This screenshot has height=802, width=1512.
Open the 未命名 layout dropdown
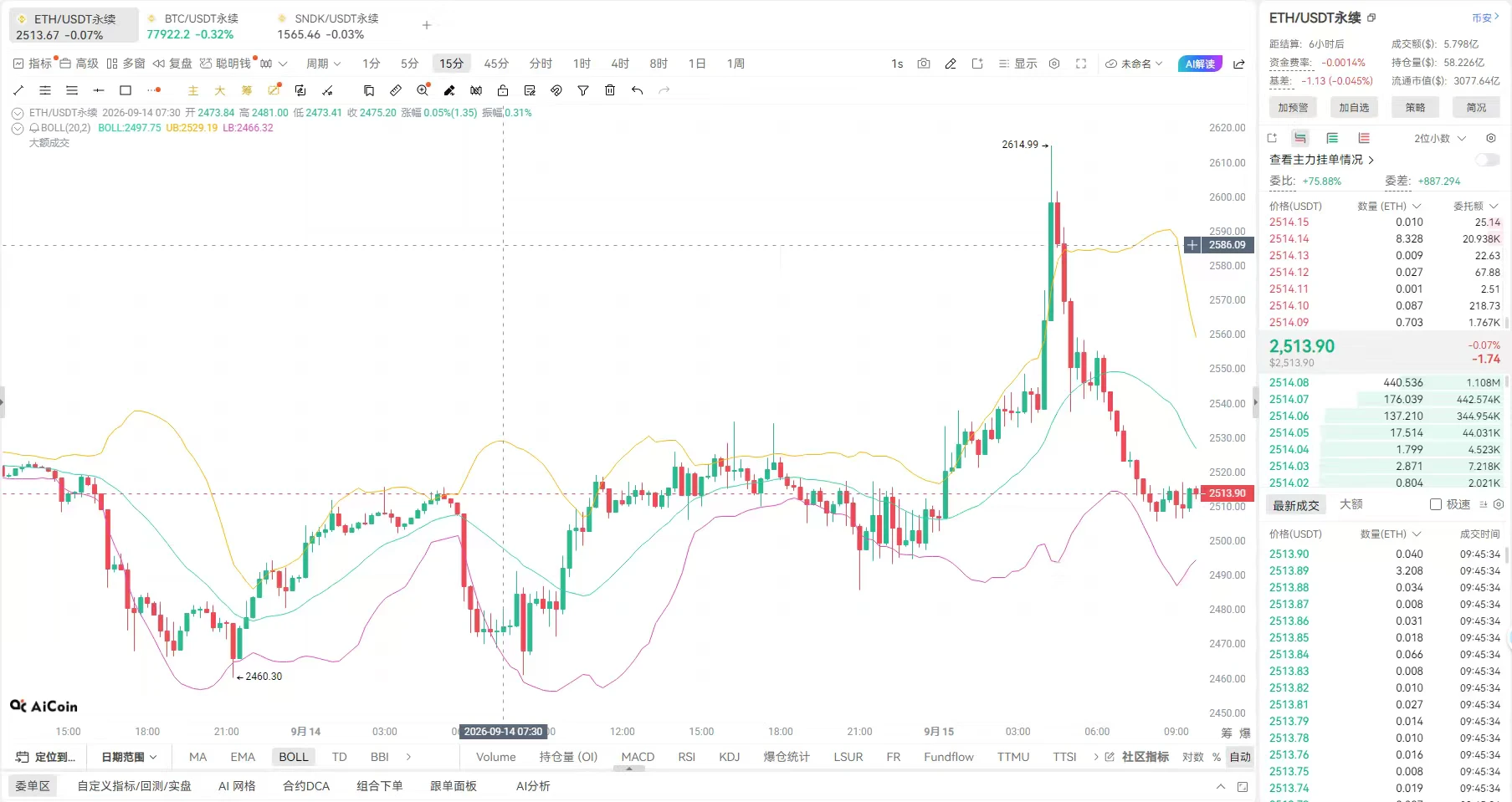[x=1135, y=64]
